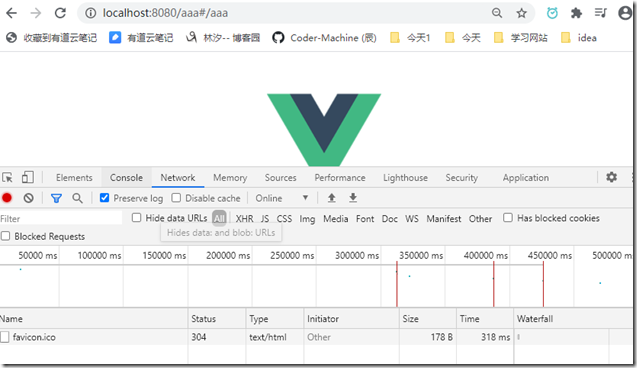Image resolution: width=637 pixels, height=368 pixels.
Task: Open the user profile avatar icon
Action: pyautogui.click(x=625, y=13)
